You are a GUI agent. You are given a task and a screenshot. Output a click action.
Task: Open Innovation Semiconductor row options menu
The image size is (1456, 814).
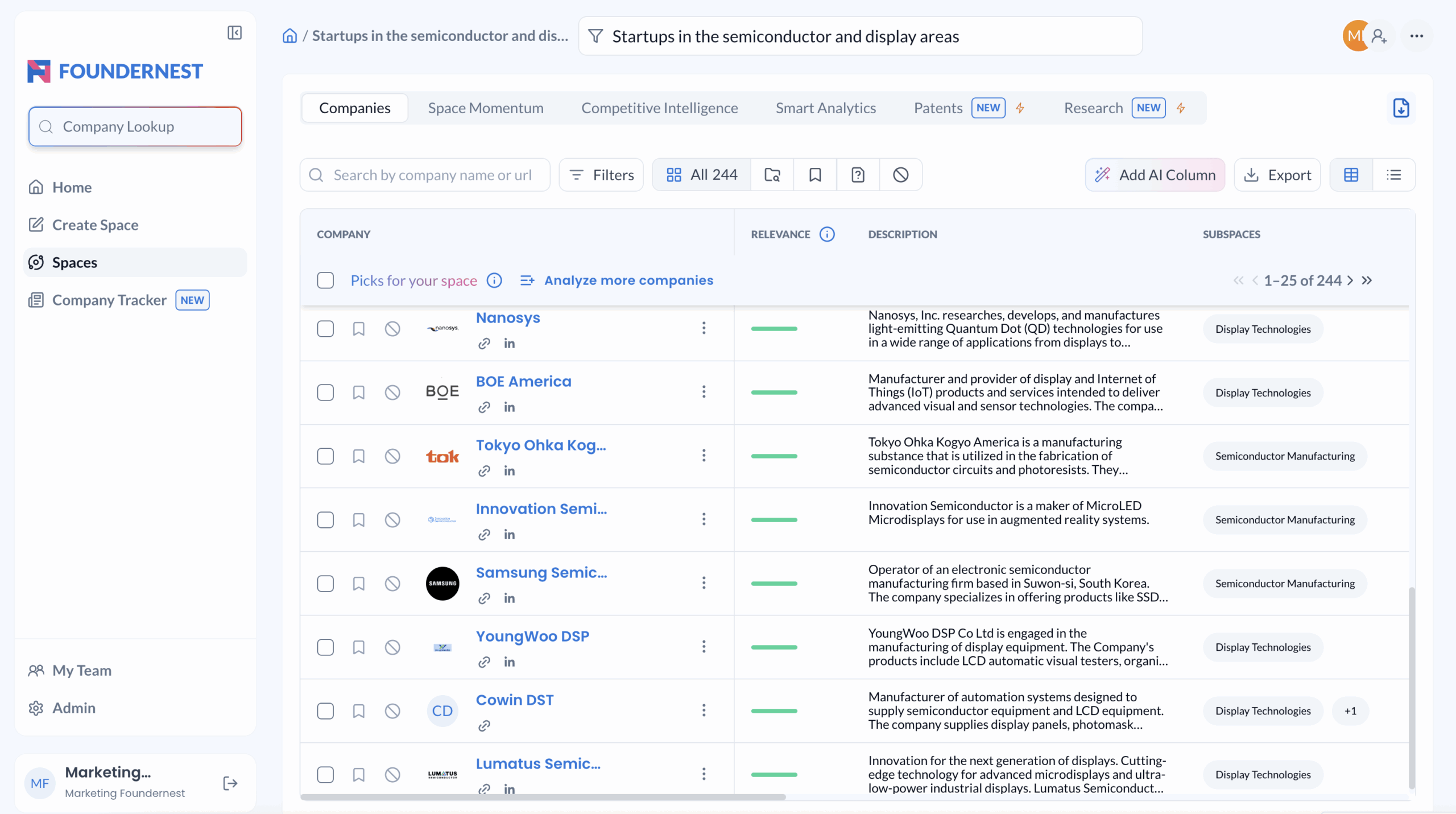point(704,519)
